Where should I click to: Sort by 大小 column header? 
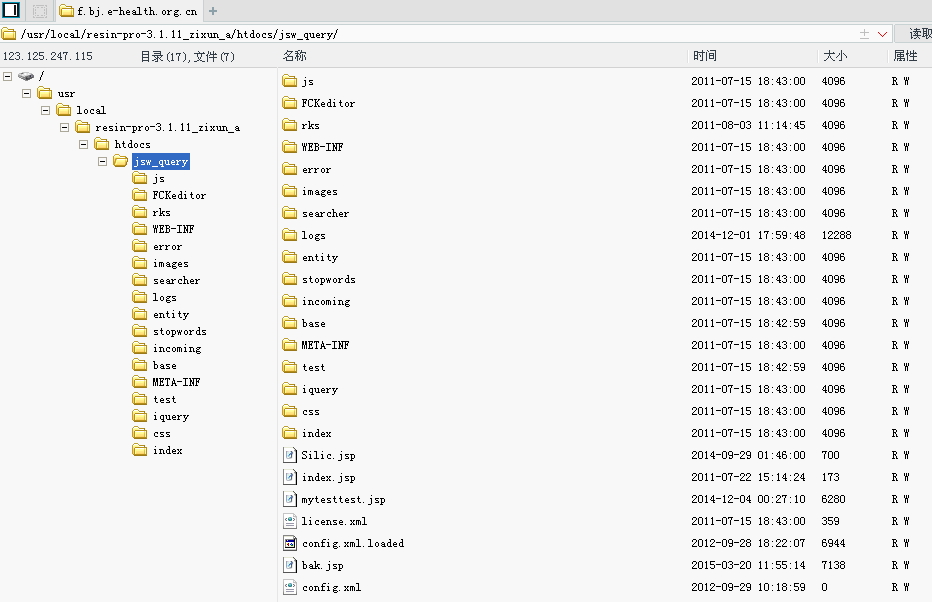pos(835,56)
